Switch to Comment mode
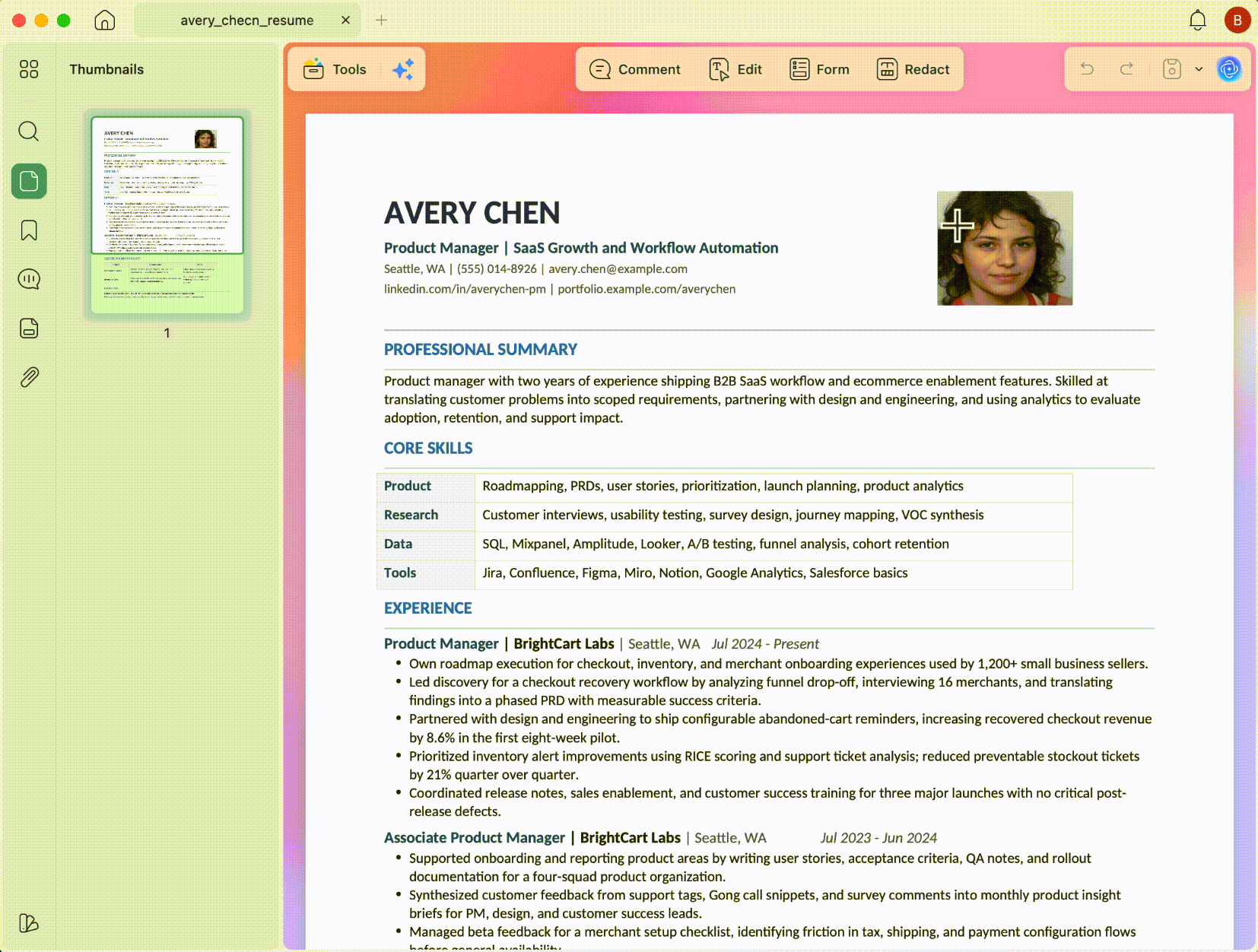 click(x=635, y=69)
